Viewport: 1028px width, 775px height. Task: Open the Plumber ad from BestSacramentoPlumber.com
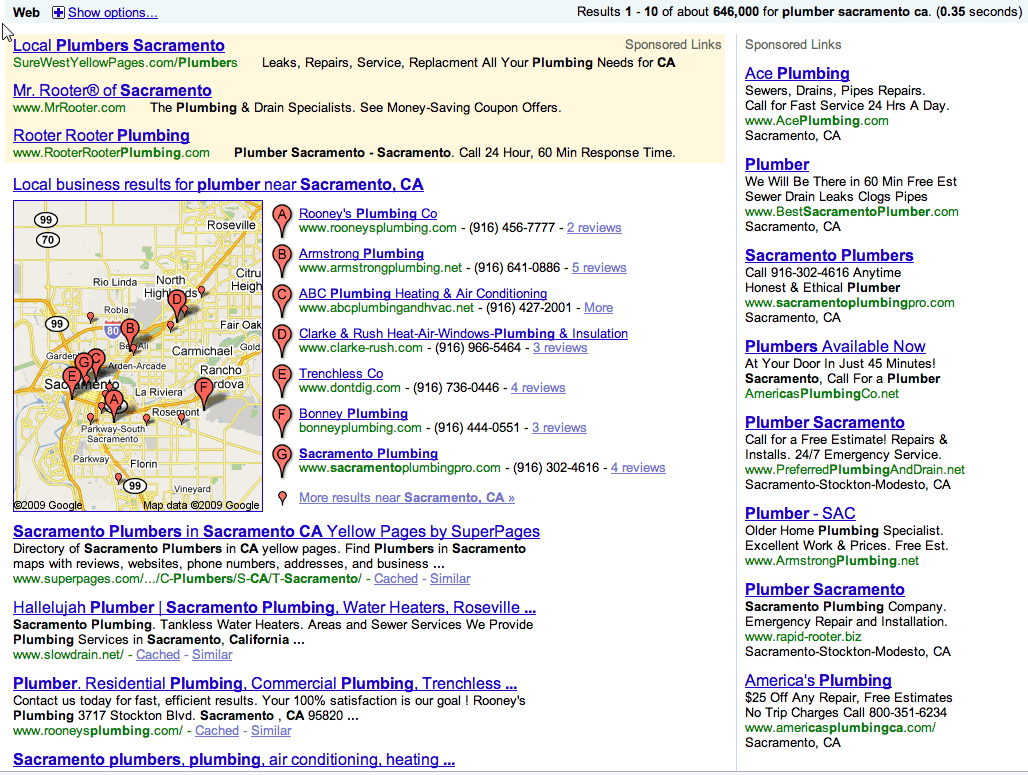pos(777,165)
